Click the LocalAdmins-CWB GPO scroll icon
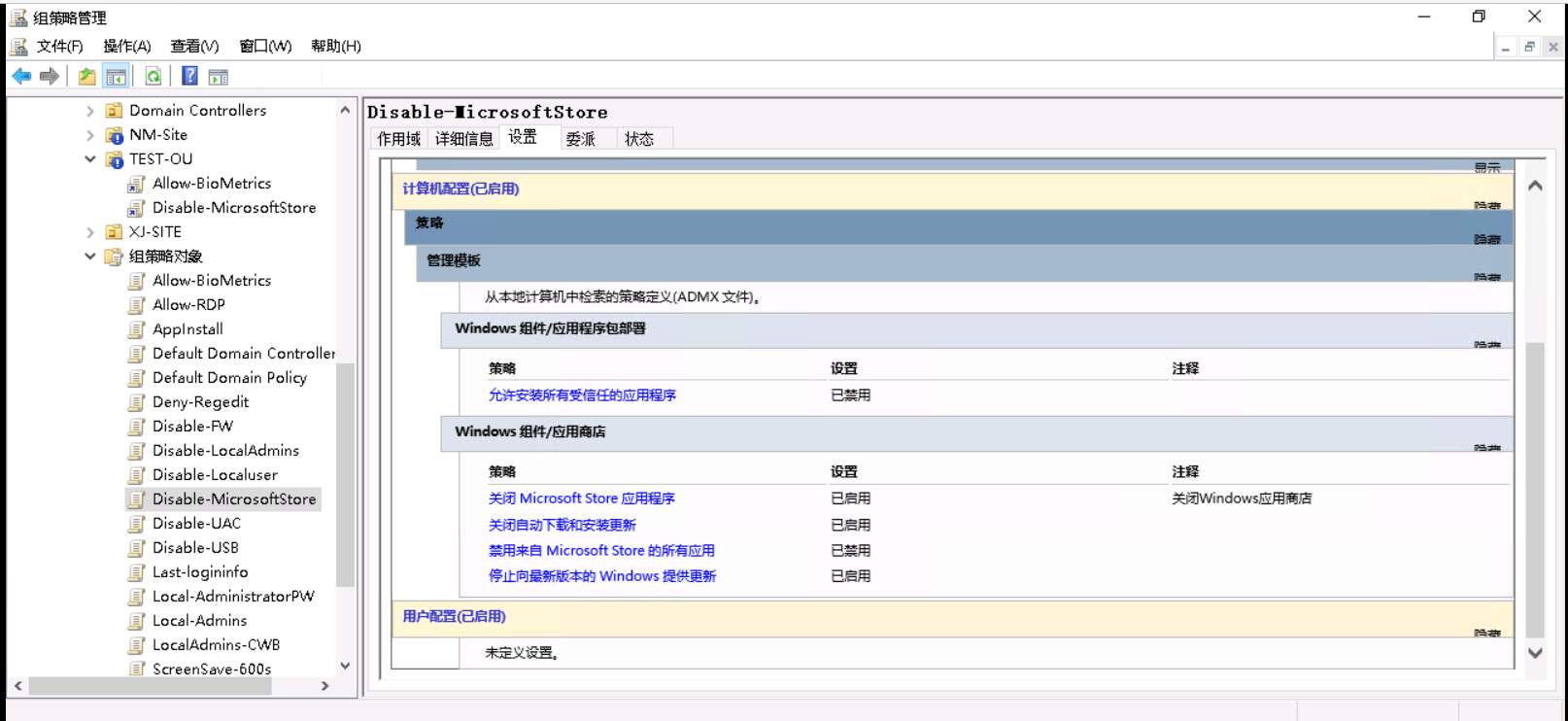Viewport: 1568px width, 721px height. click(x=137, y=645)
